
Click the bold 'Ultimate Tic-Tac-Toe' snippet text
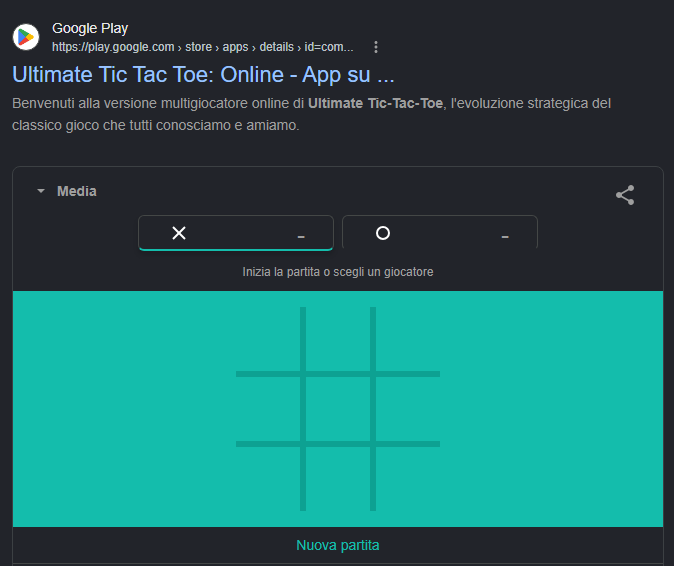click(x=375, y=104)
